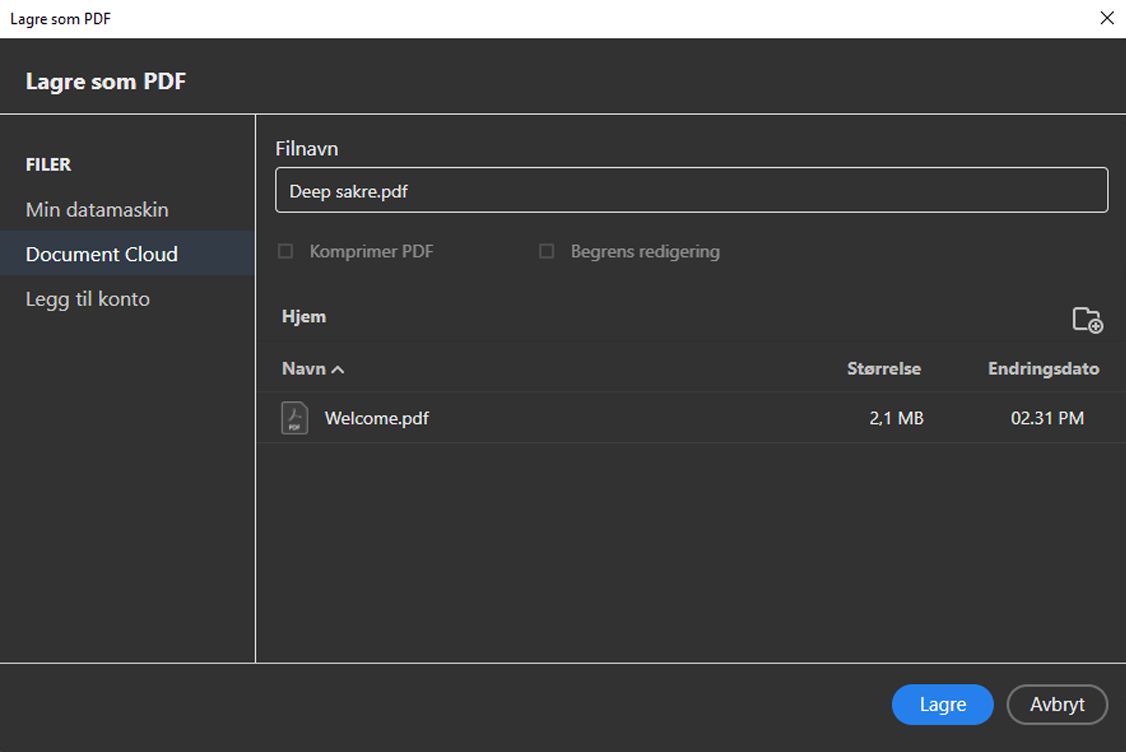The width and height of the screenshot is (1126, 752).
Task: Toggle the Begrens redigering checkbox
Action: 546,252
